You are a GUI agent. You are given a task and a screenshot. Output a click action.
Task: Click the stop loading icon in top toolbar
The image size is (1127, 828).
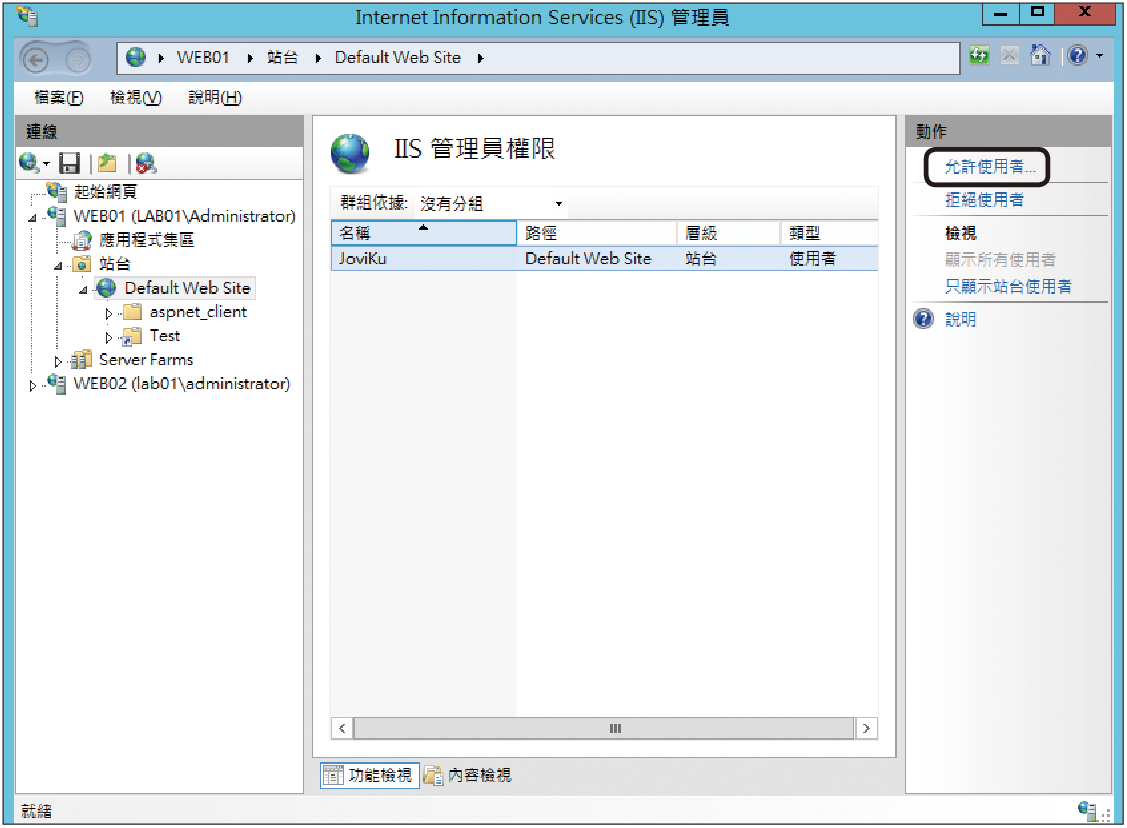coord(1009,55)
